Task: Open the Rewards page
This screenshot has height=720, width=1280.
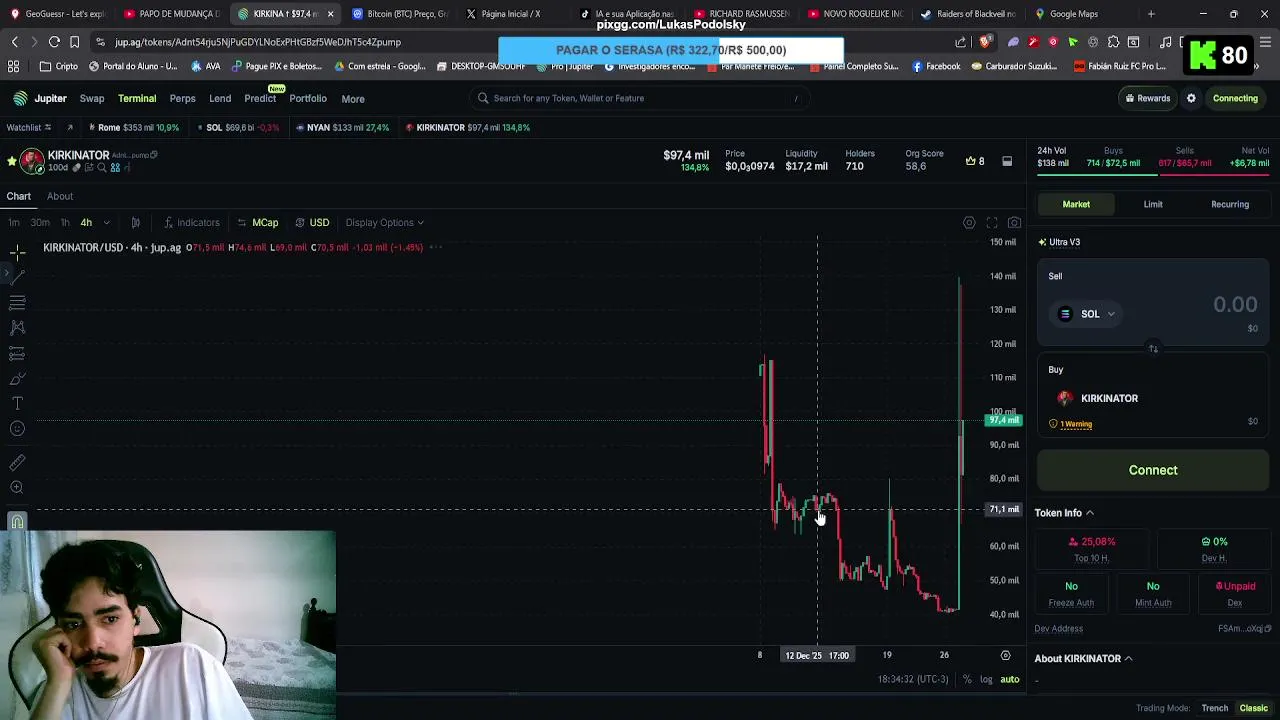Action: coord(1147,98)
